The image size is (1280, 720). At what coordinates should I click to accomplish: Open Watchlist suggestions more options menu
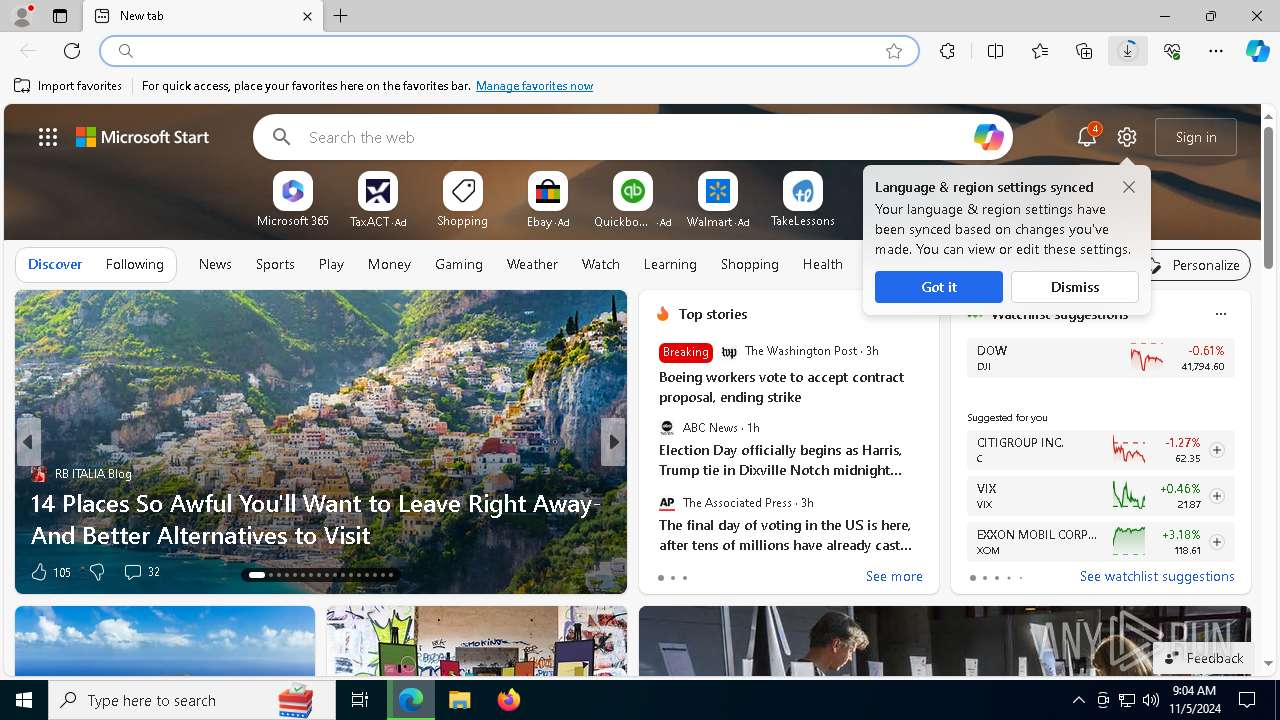coord(1220,314)
